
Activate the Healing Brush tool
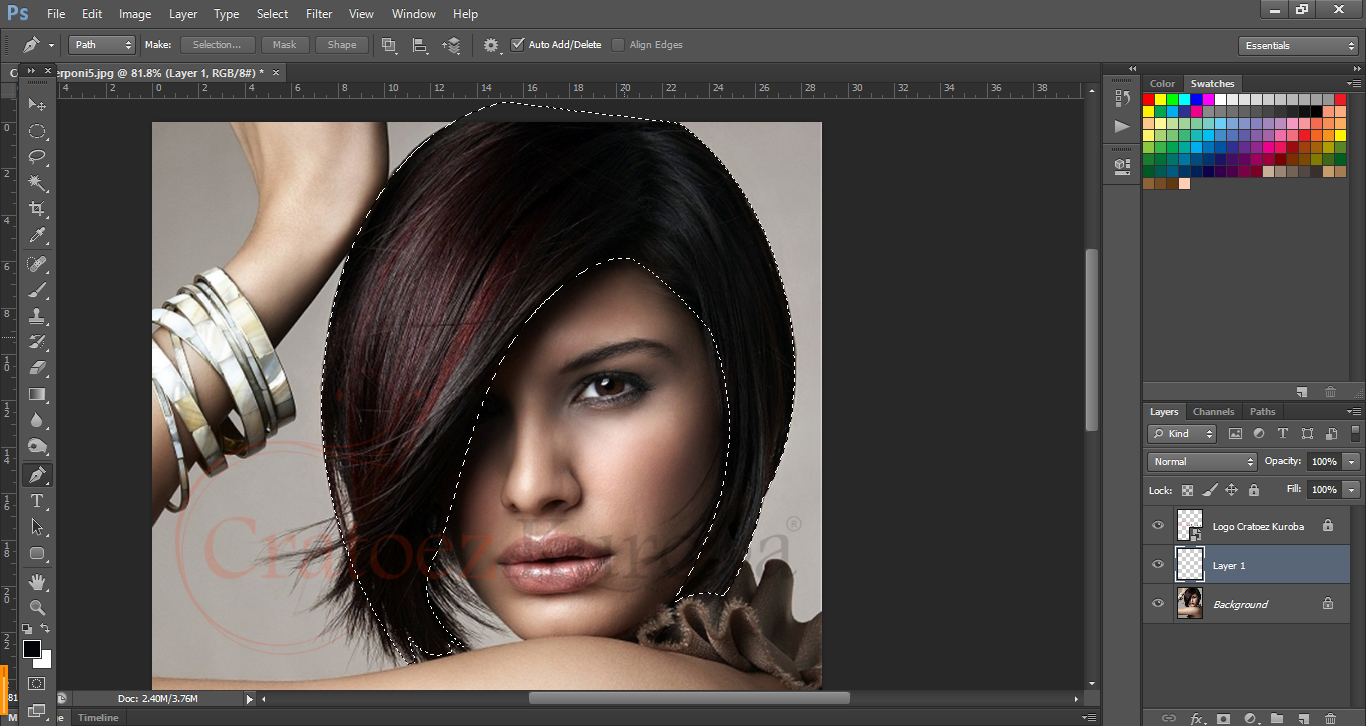click(38, 263)
